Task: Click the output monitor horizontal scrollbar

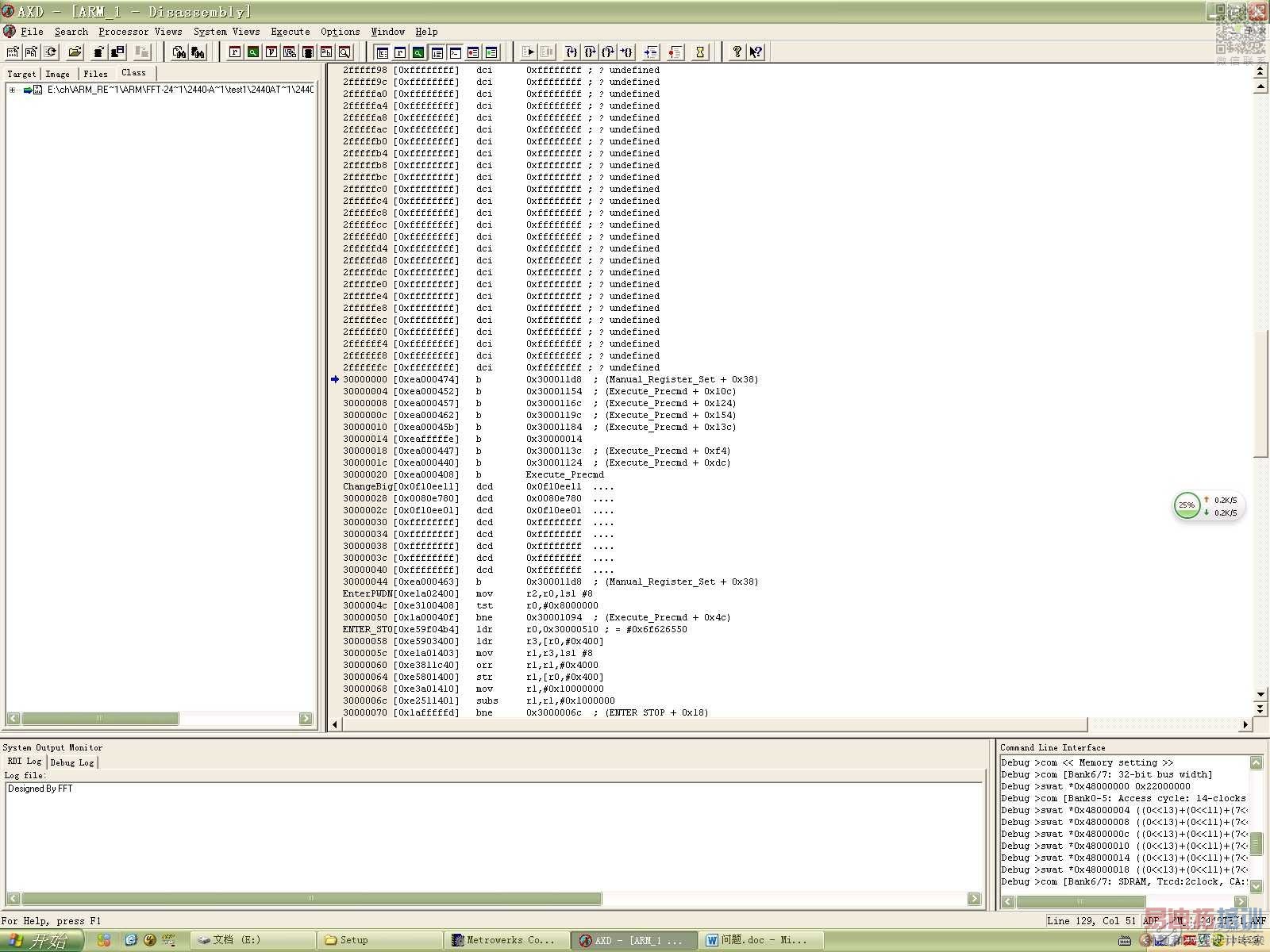Action: 311,899
